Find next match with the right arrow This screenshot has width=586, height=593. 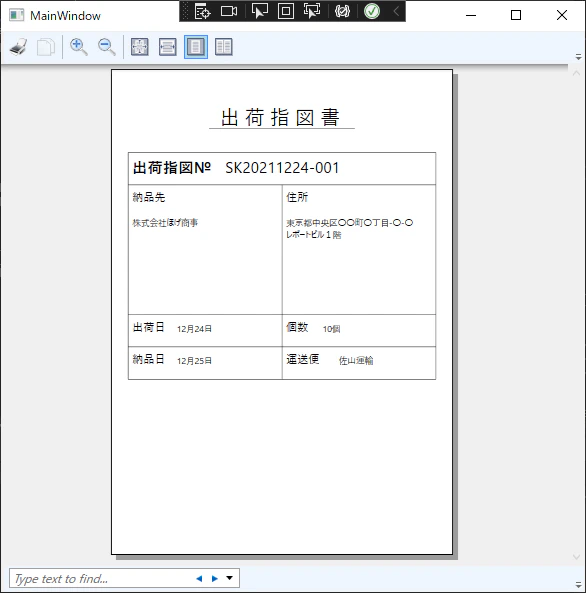tap(215, 578)
